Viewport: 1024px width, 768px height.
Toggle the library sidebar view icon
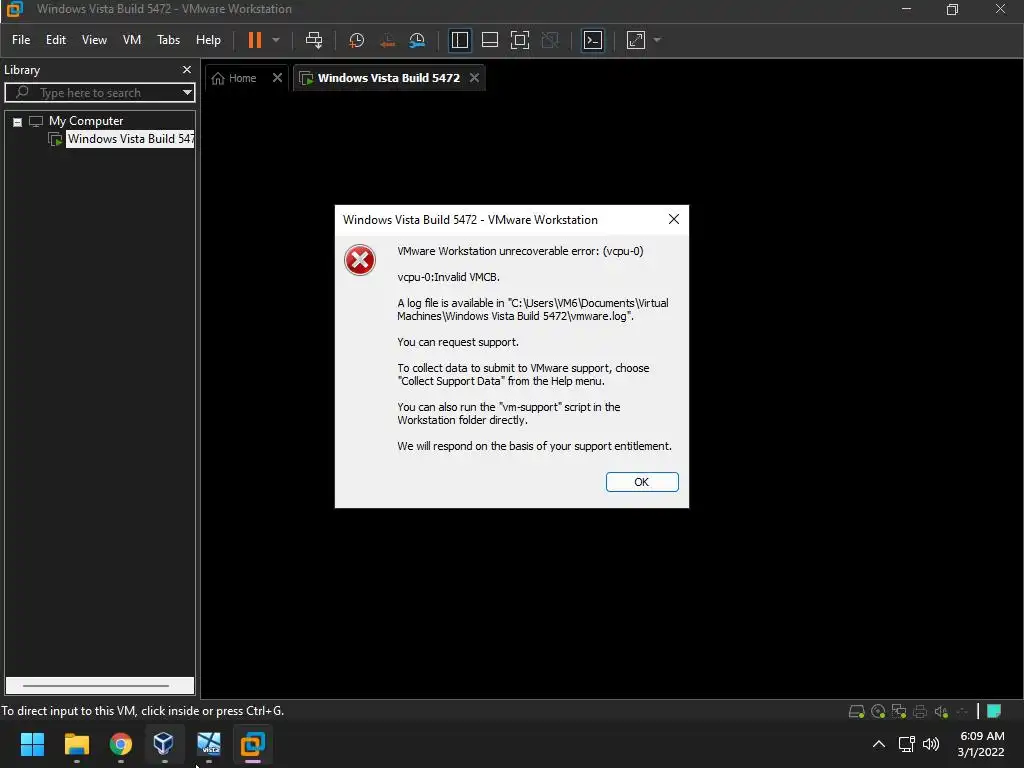coord(460,40)
